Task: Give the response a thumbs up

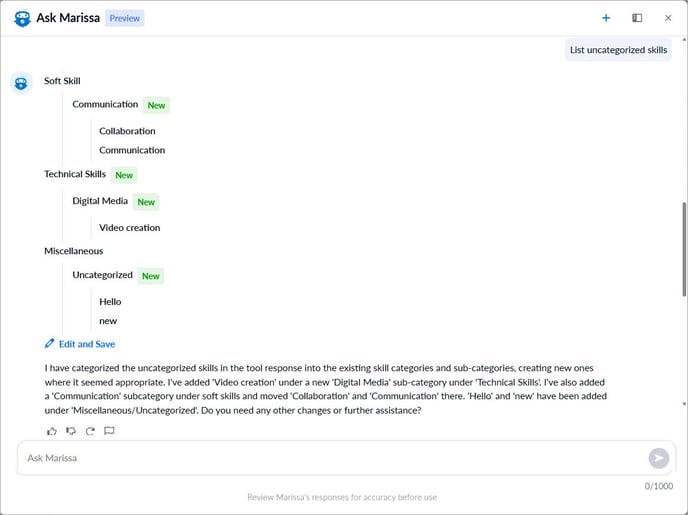Action: (x=52, y=431)
